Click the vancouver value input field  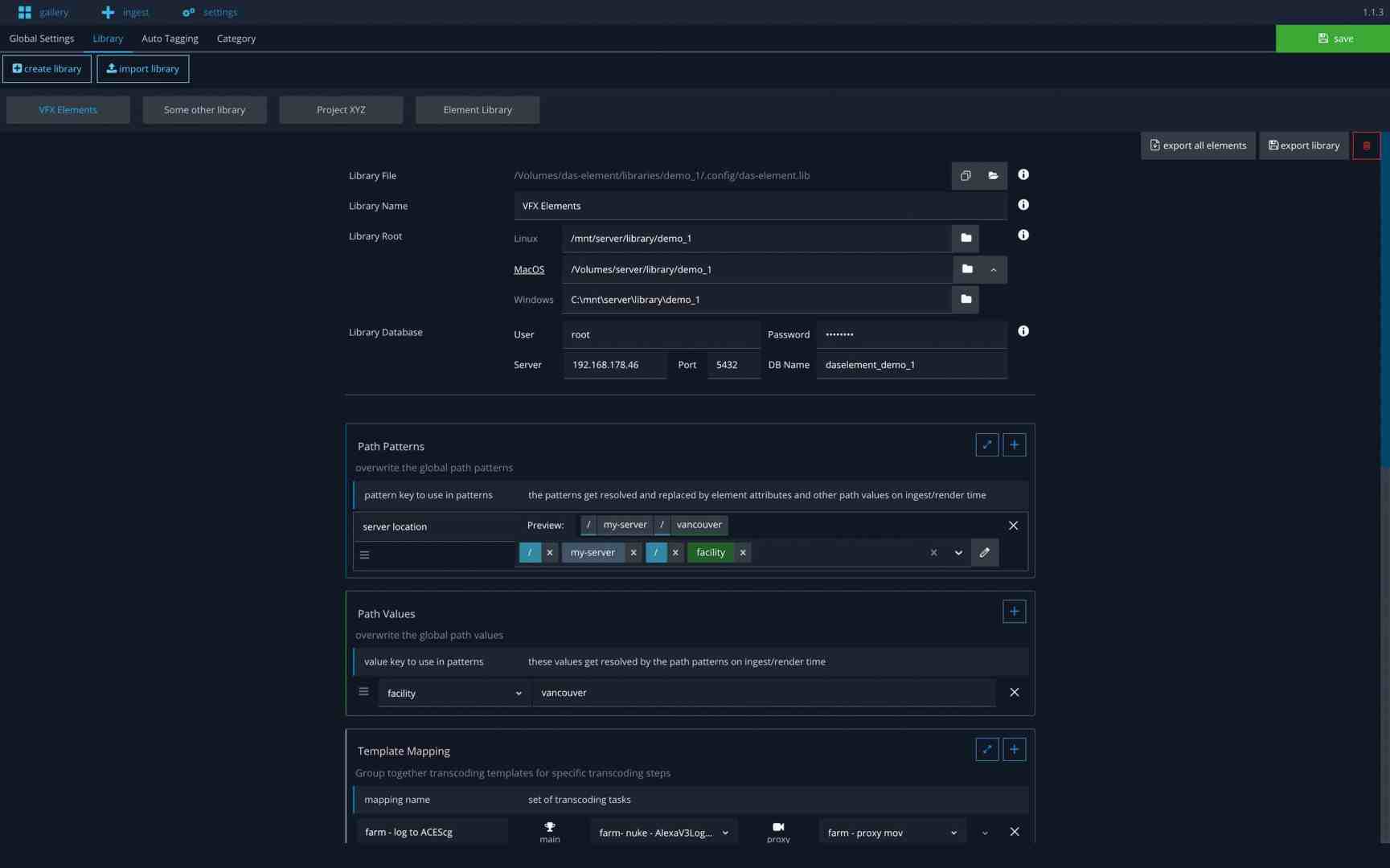pos(762,692)
